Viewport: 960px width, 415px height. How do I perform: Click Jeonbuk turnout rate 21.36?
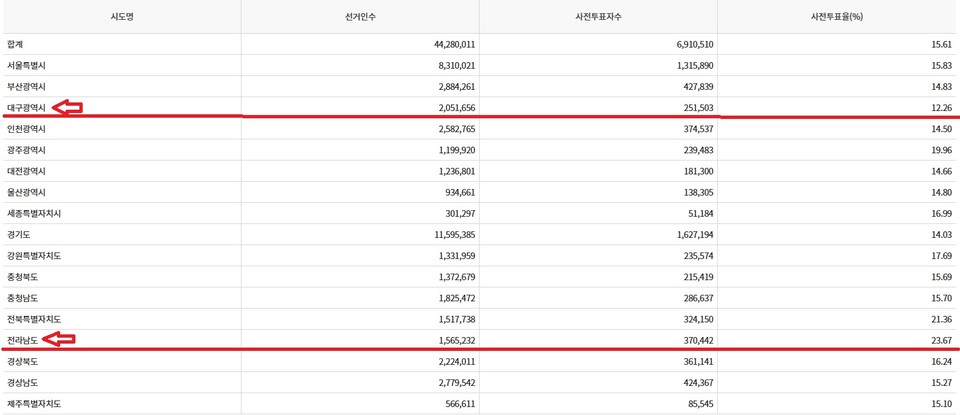pyautogui.click(x=940, y=320)
